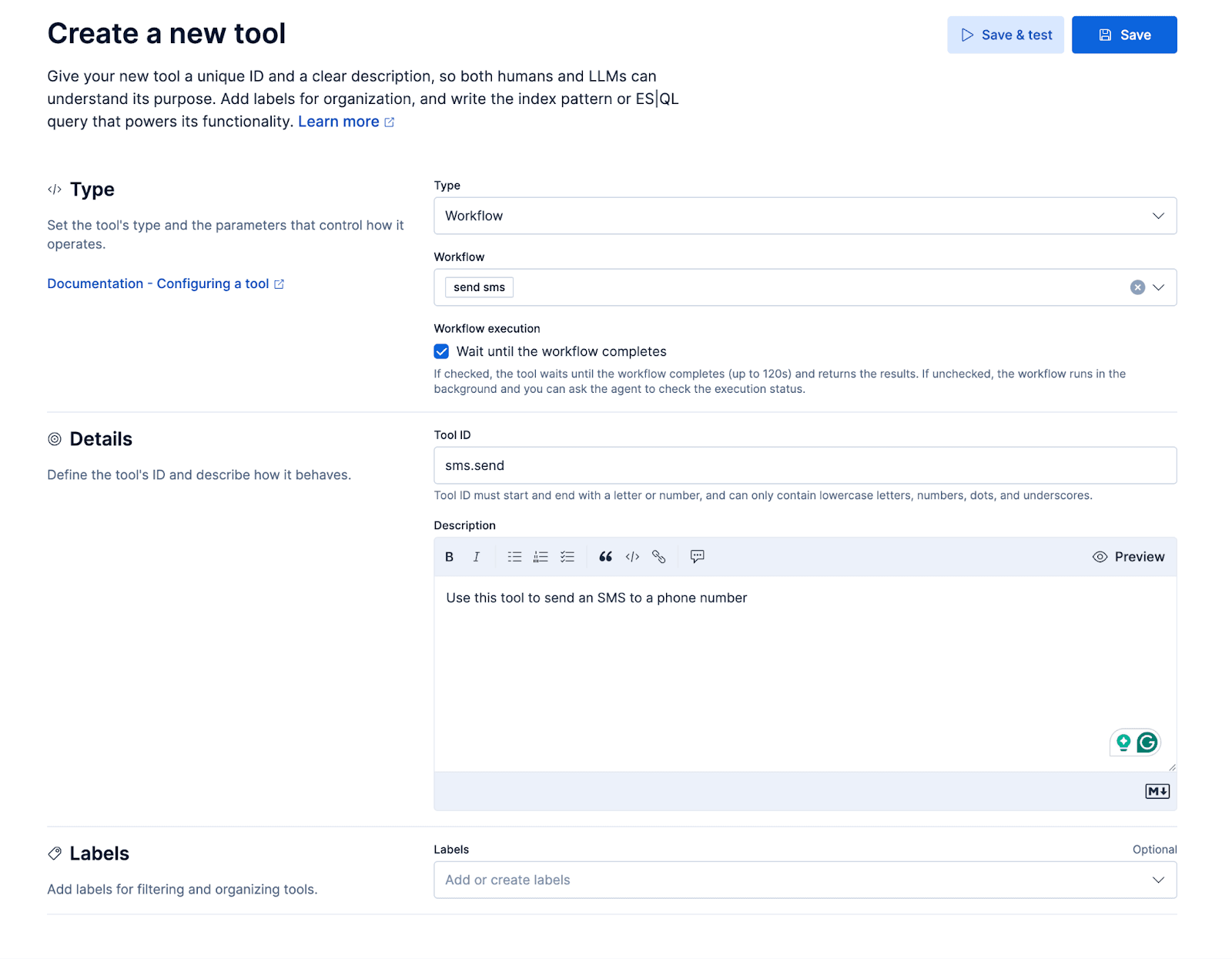Expand the Workflow selection dropdown
Screen dimensions: 1232x959
point(1157,287)
